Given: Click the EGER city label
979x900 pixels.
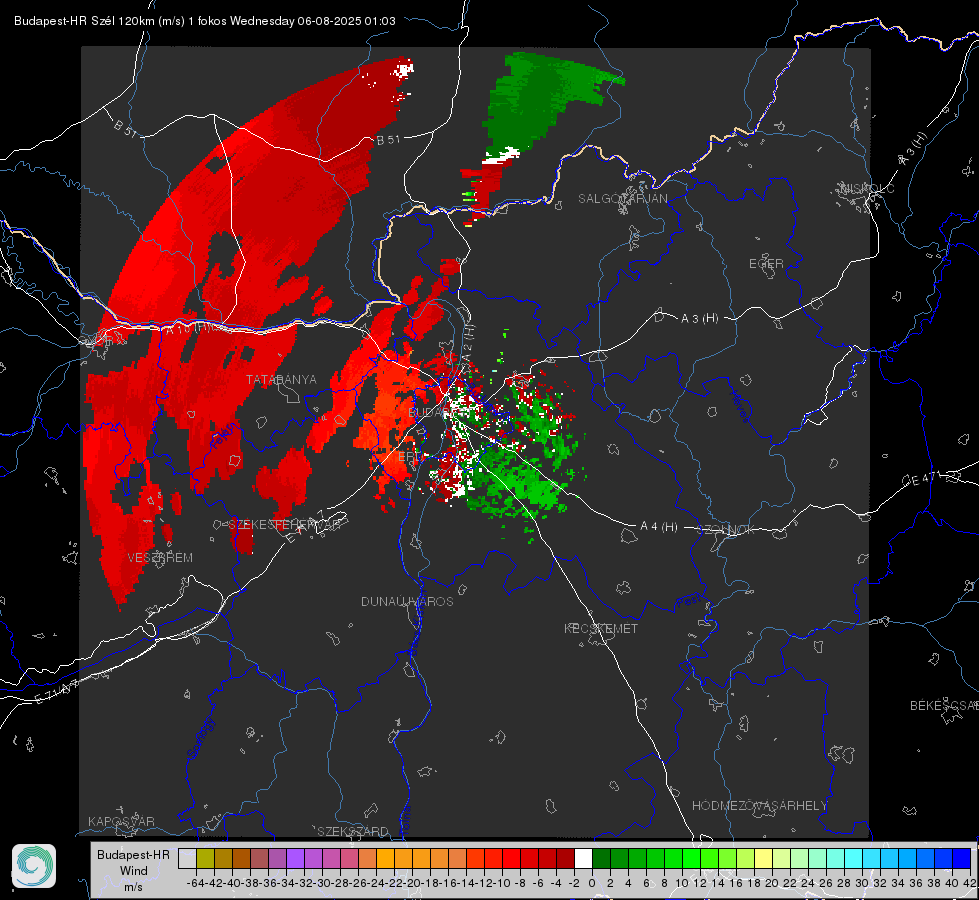Looking at the screenshot, I should [x=766, y=264].
